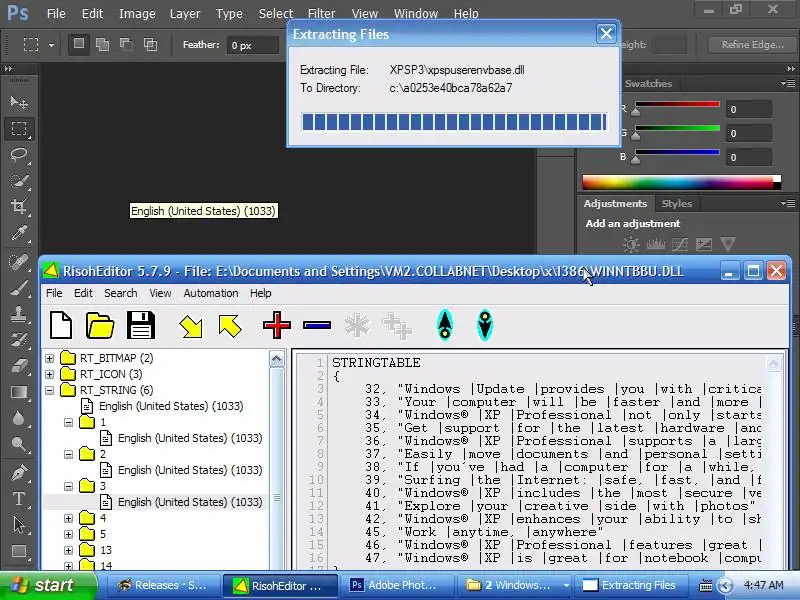Select the Eraser tool in Photoshop
Image resolution: width=800 pixels, height=600 pixels.
point(19,366)
